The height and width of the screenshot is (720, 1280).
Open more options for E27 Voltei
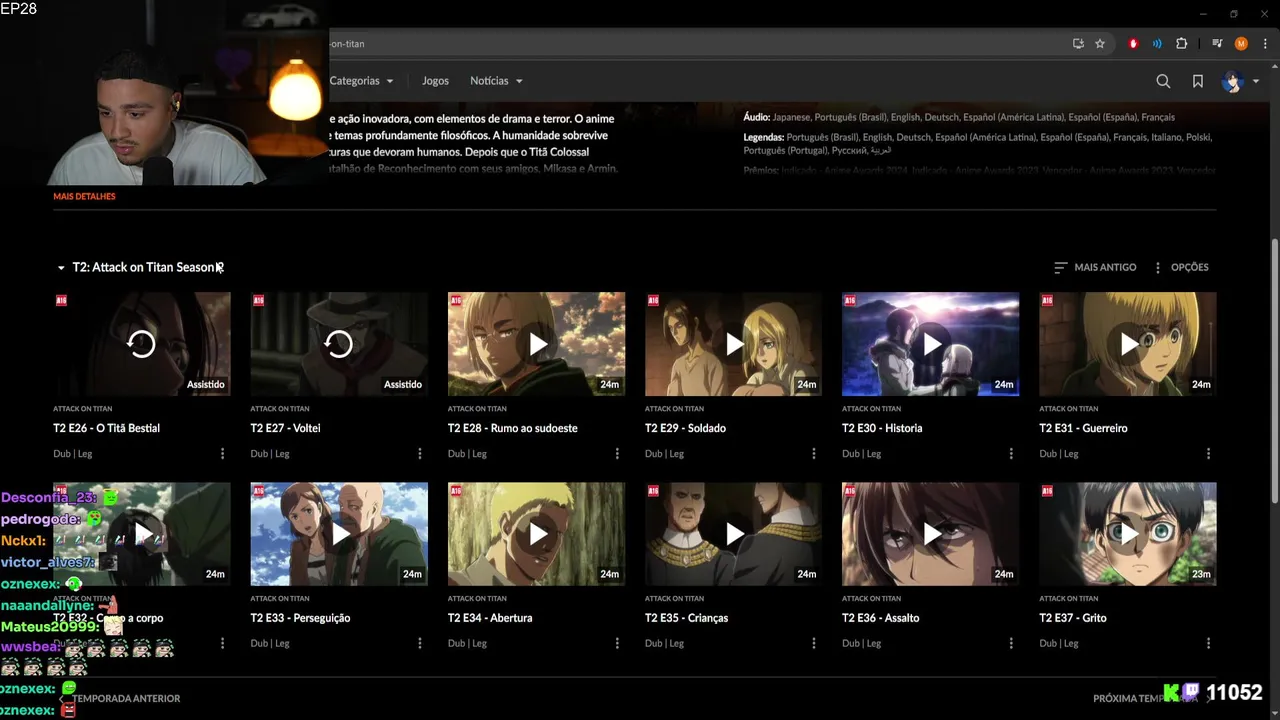[419, 454]
